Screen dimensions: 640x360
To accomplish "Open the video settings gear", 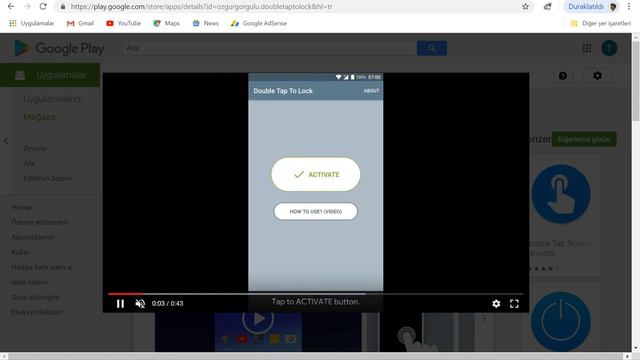I will pyautogui.click(x=496, y=304).
